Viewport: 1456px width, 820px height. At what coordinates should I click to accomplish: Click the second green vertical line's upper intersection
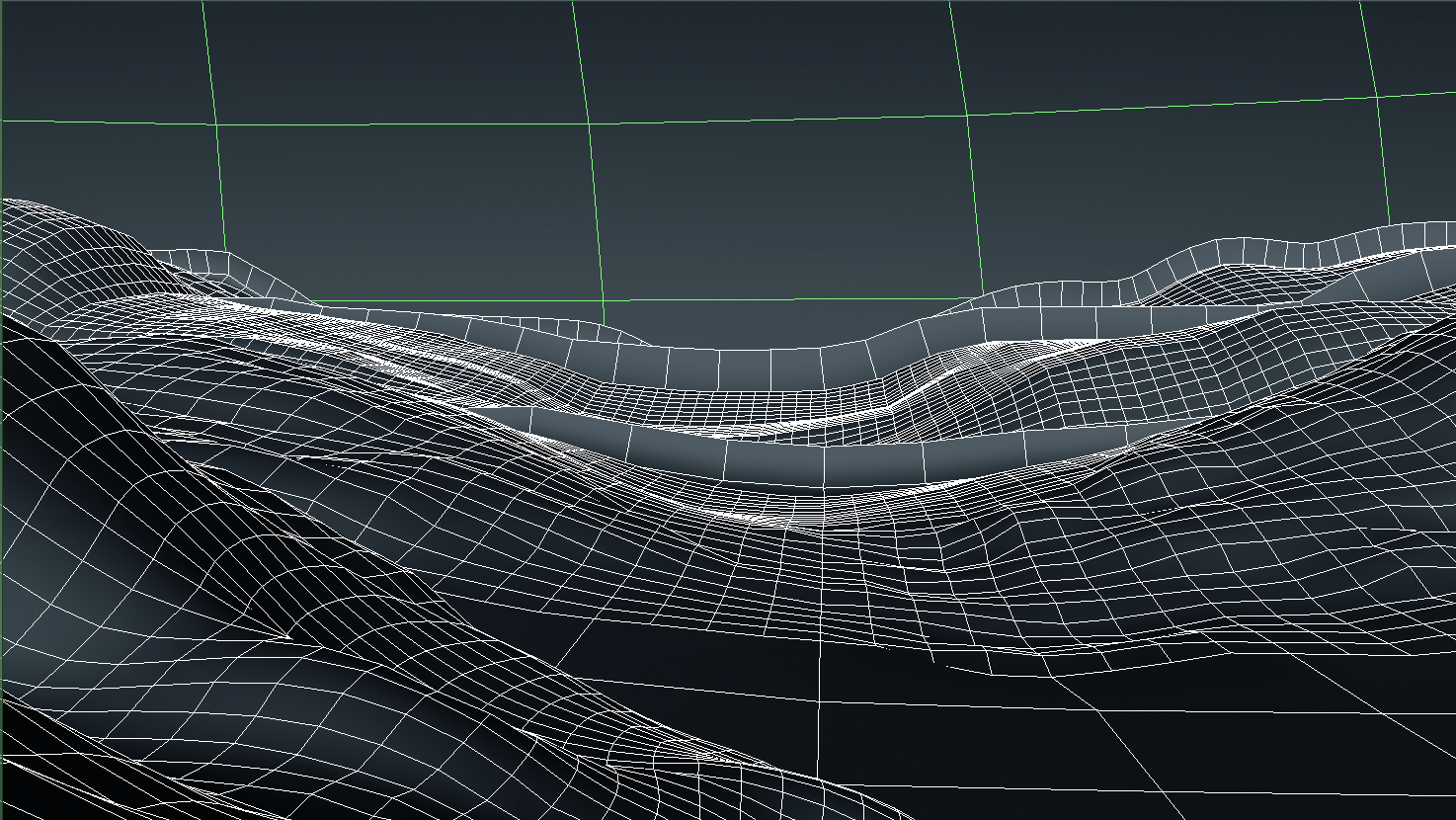point(590,123)
